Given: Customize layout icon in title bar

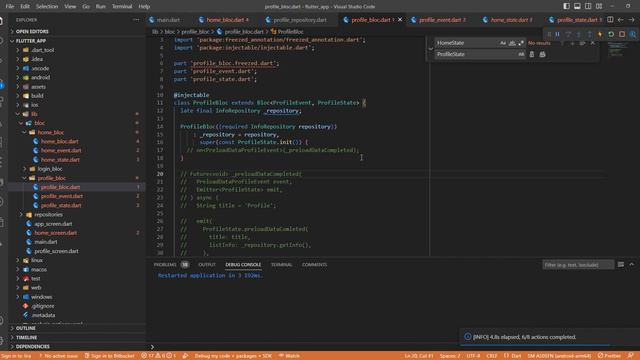Looking at the screenshot, I should click(x=599, y=6).
